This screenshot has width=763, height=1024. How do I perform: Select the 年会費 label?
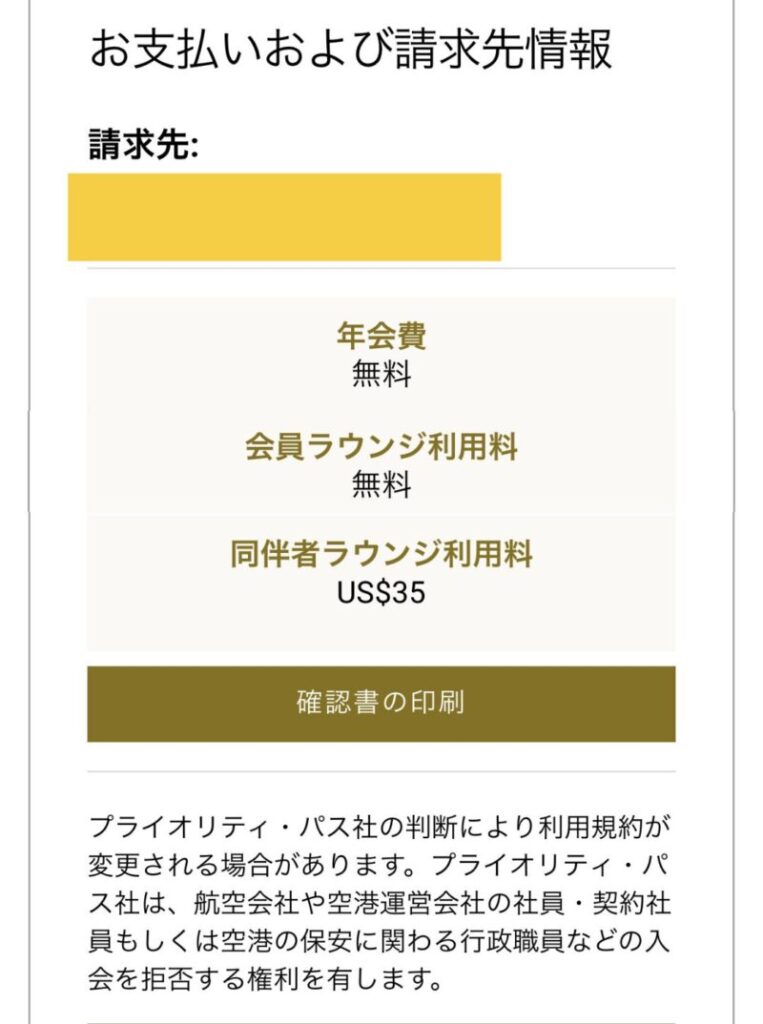click(x=381, y=335)
